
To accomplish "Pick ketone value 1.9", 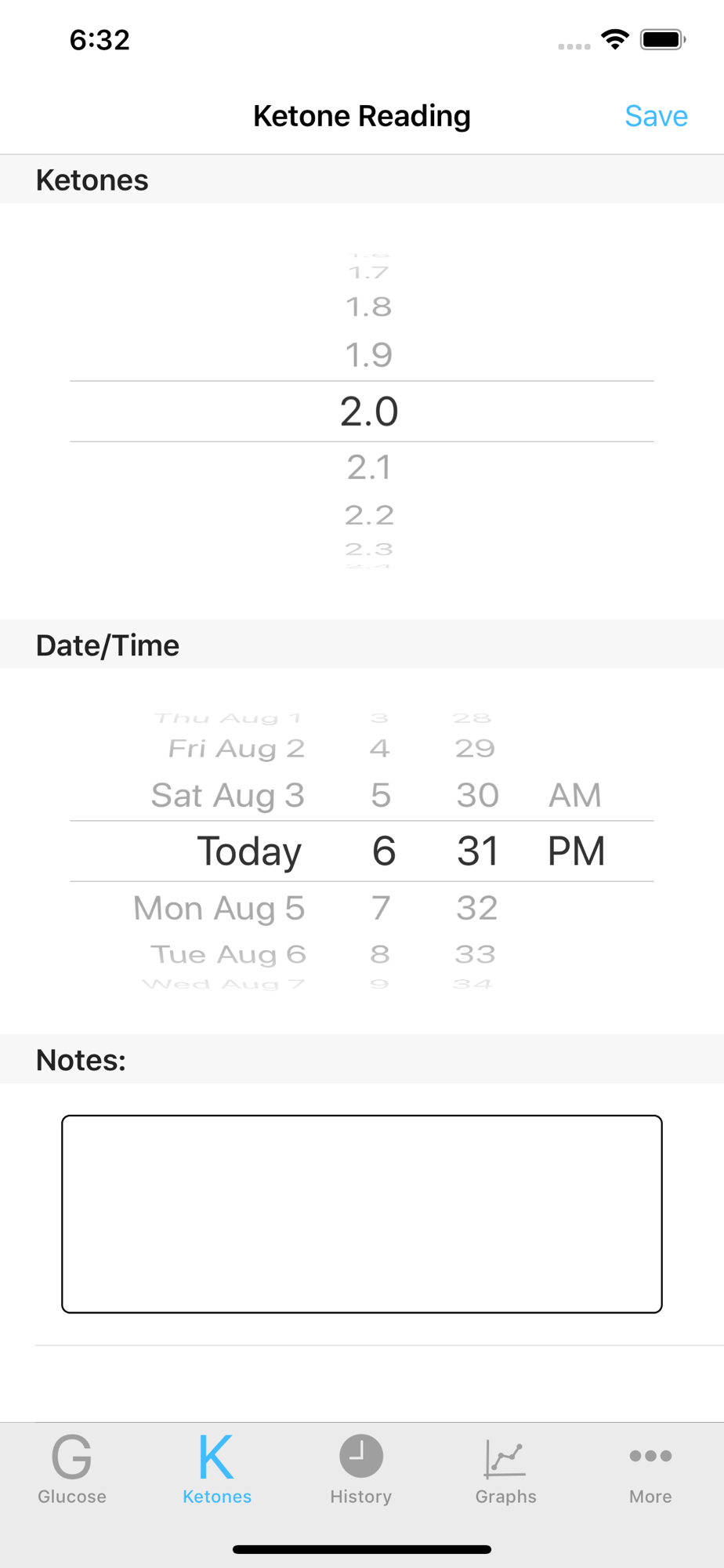I will (369, 355).
